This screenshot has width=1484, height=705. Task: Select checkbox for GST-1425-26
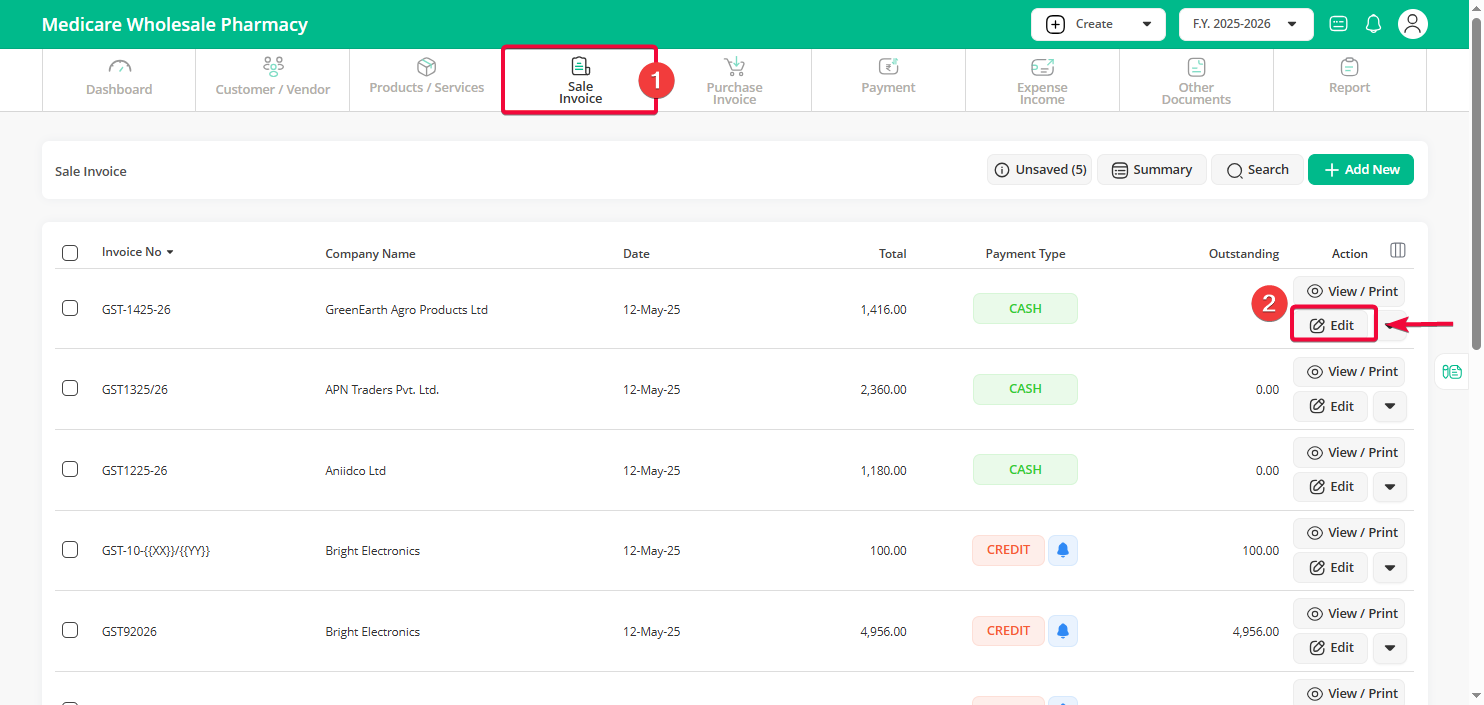70,308
